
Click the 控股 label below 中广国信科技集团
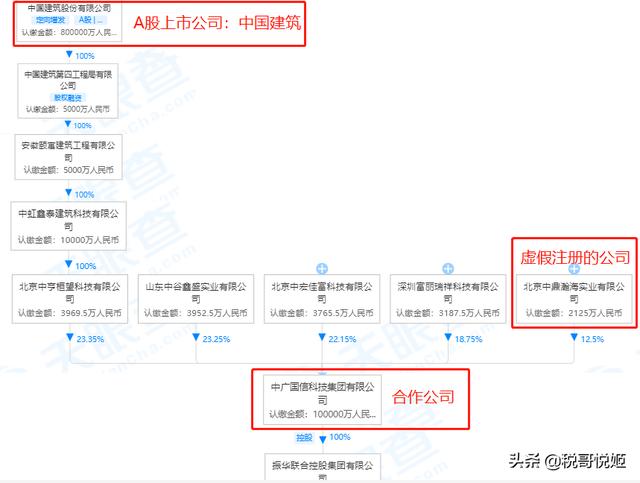tap(304, 438)
